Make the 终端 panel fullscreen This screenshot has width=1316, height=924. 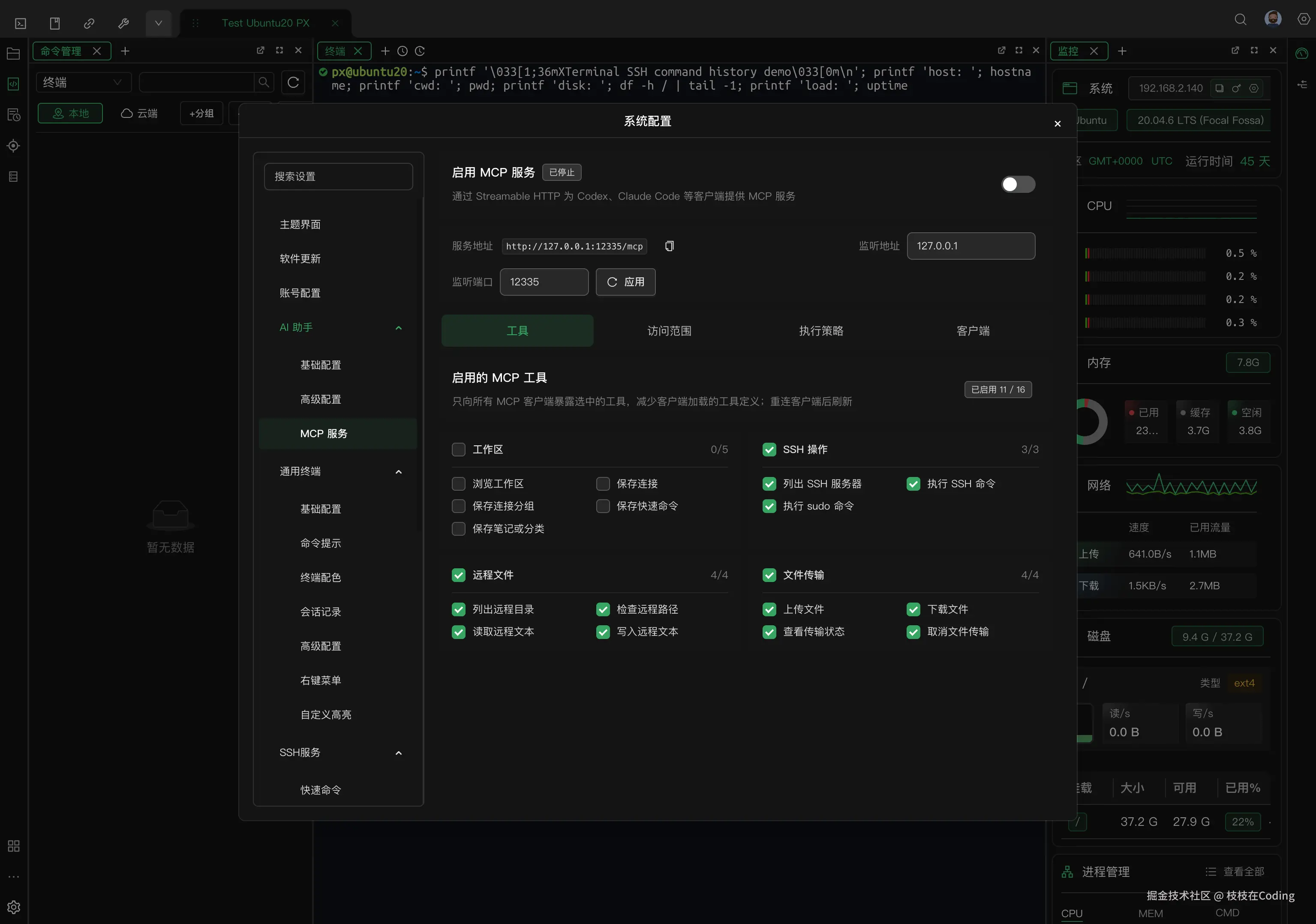point(1019,51)
